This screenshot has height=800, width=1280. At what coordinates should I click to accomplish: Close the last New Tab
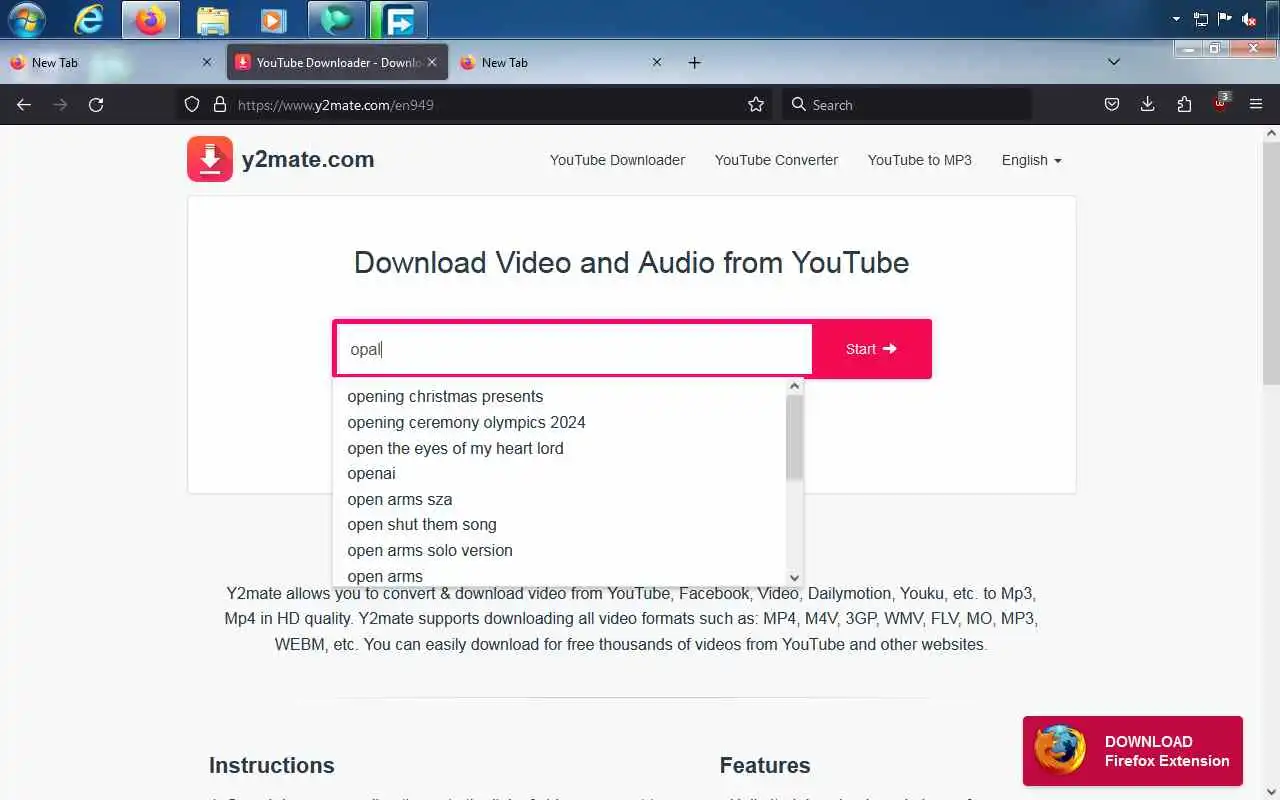coord(657,62)
